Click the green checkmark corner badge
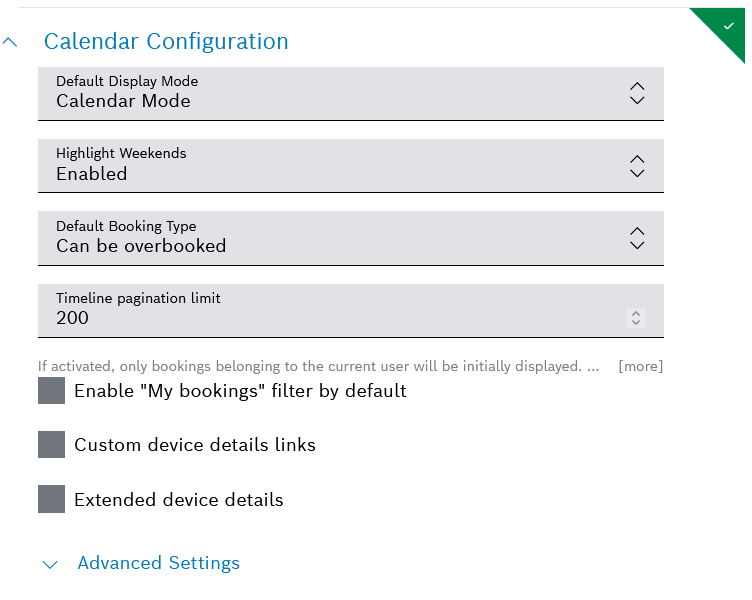The height and width of the screenshot is (600, 752). pos(727,25)
